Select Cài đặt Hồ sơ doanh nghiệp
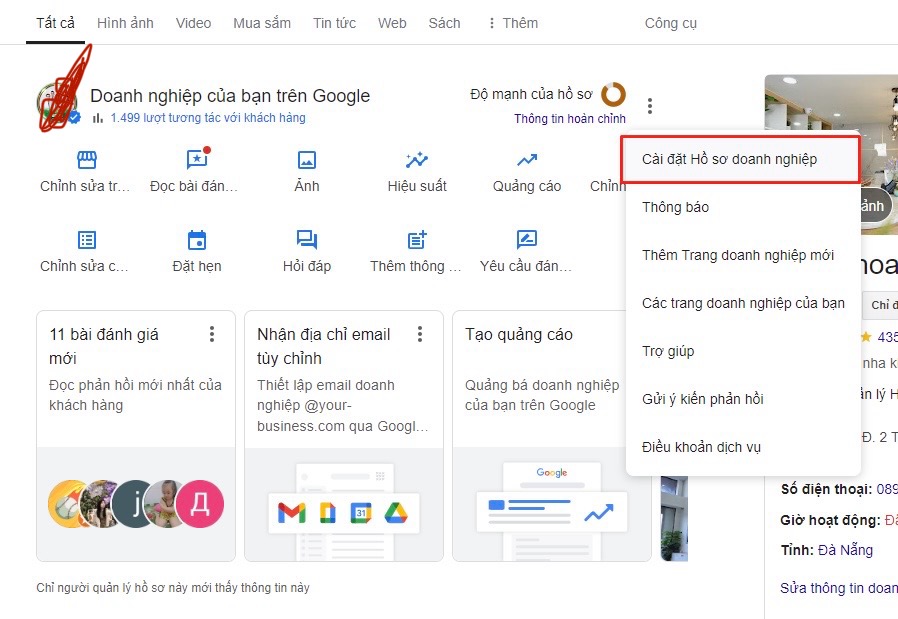 coord(741,159)
